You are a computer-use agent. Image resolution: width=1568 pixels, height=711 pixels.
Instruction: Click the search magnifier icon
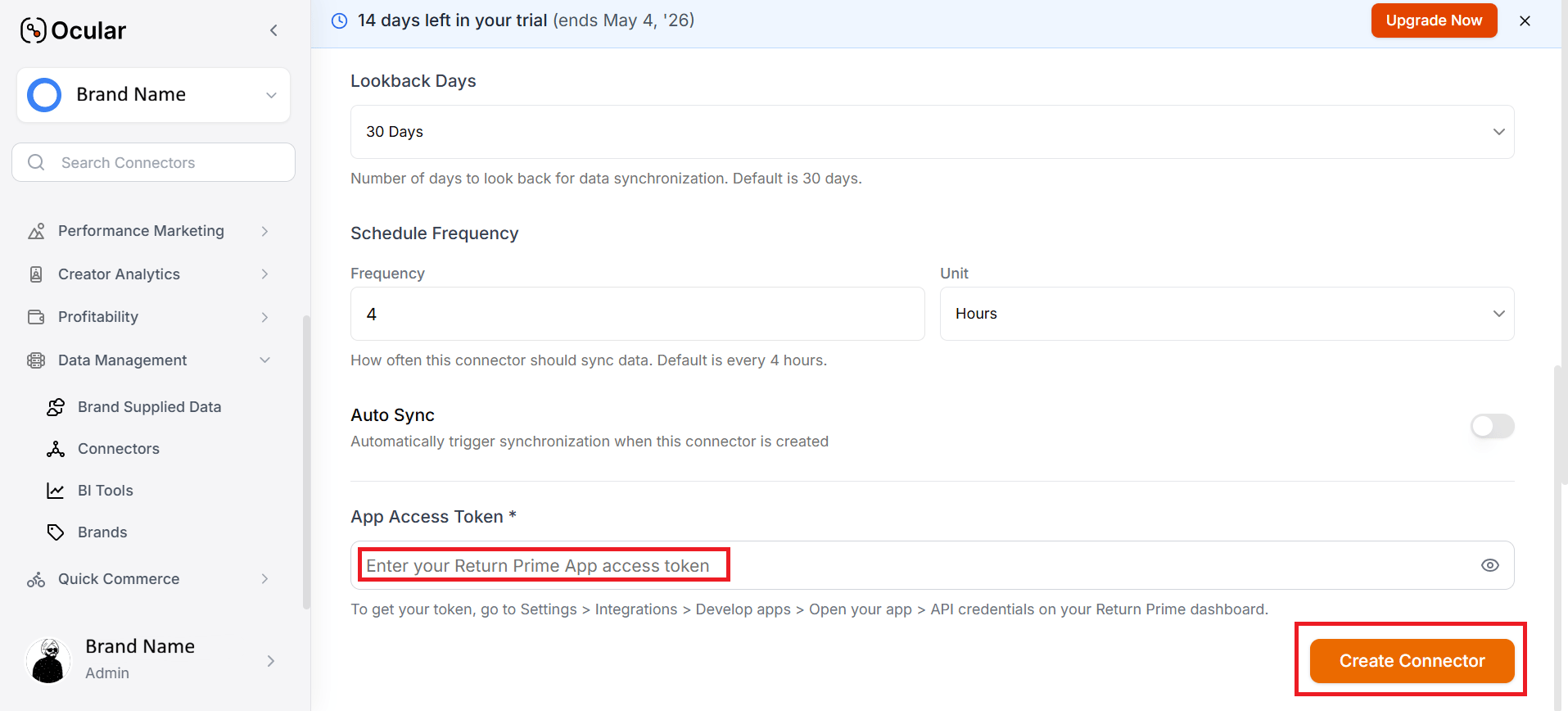point(36,162)
